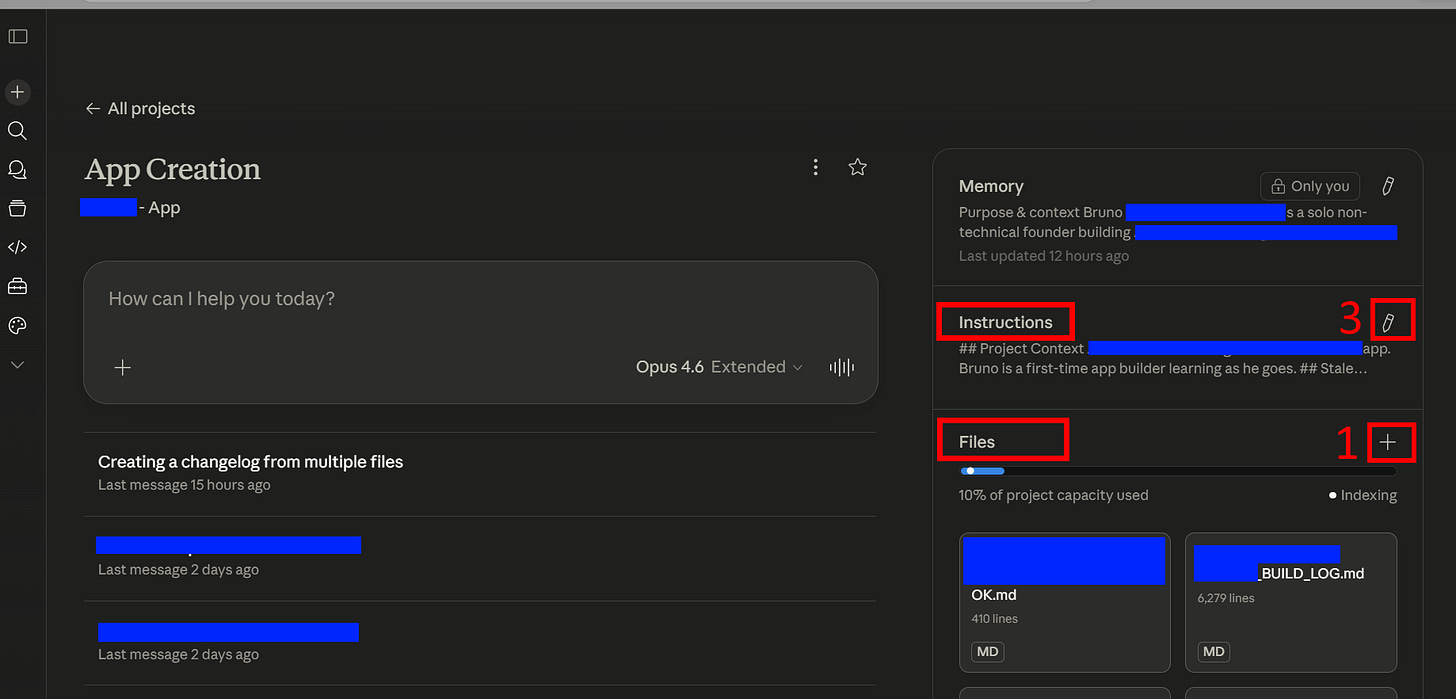This screenshot has width=1456, height=699.
Task: Click the Indexing status label
Action: coord(1363,495)
